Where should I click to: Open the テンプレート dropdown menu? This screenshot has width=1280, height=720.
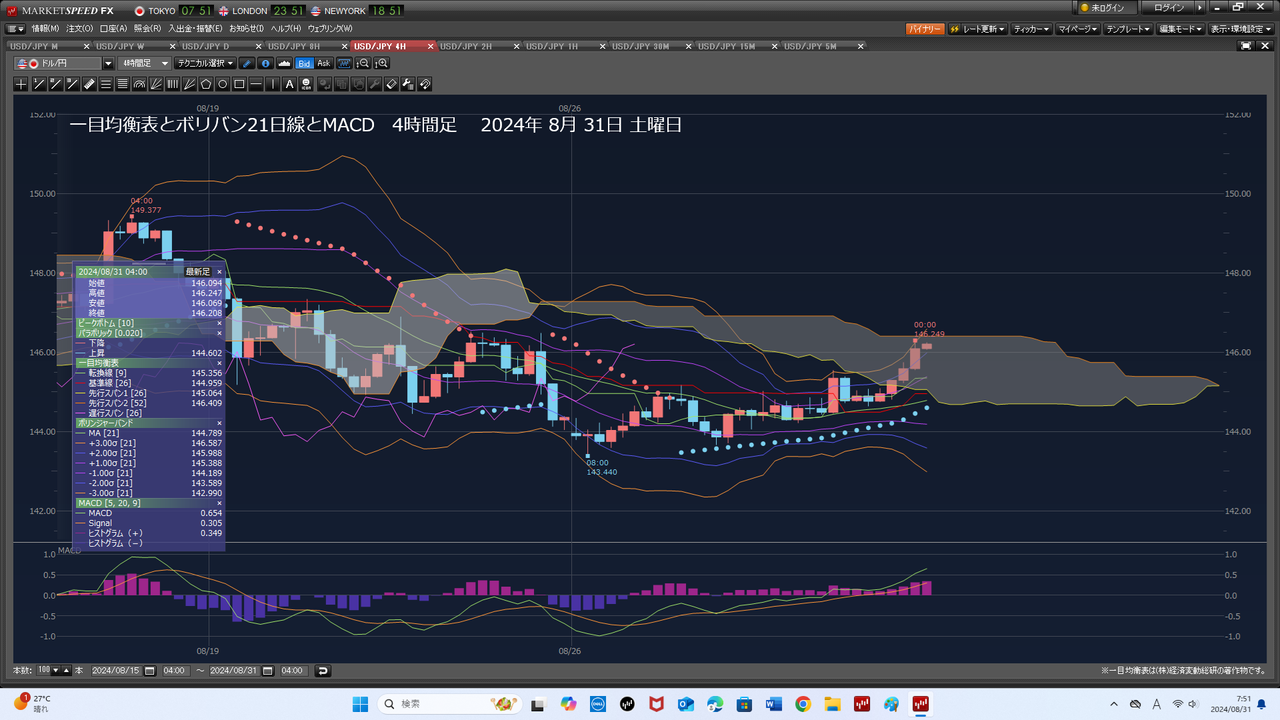click(1129, 29)
